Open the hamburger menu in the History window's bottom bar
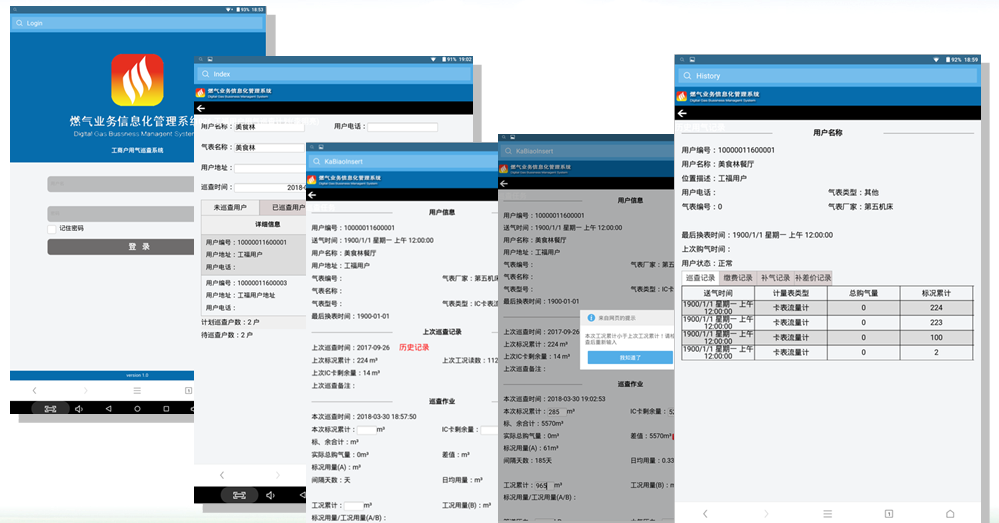 point(827,513)
